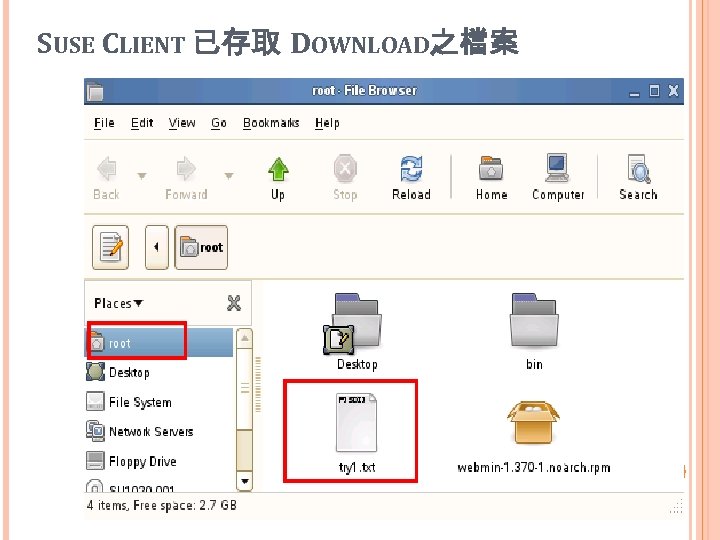Select Desktop in Places sidebar
This screenshot has width=720, height=540.
tap(159, 372)
